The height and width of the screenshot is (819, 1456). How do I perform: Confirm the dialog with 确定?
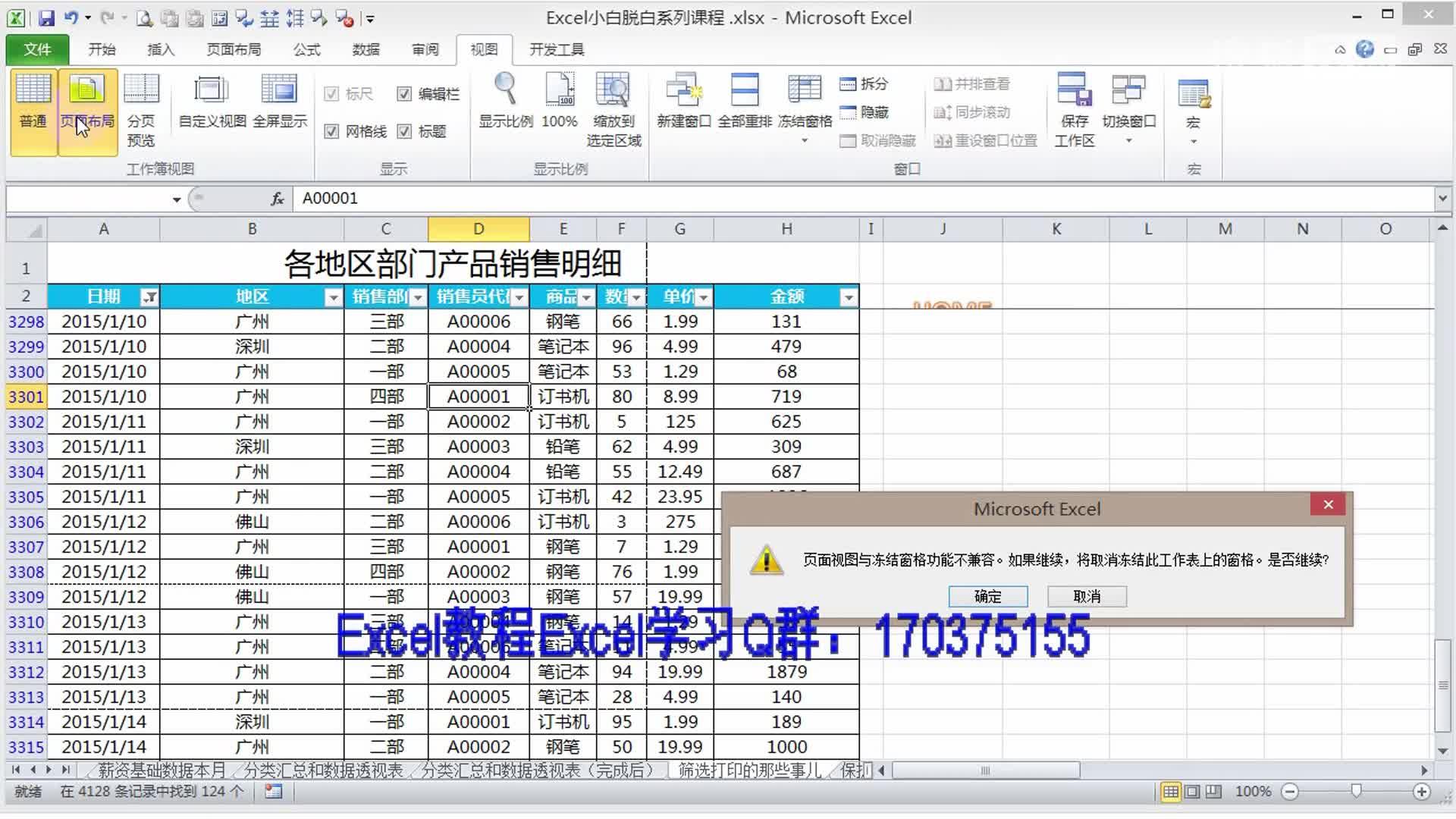point(987,596)
